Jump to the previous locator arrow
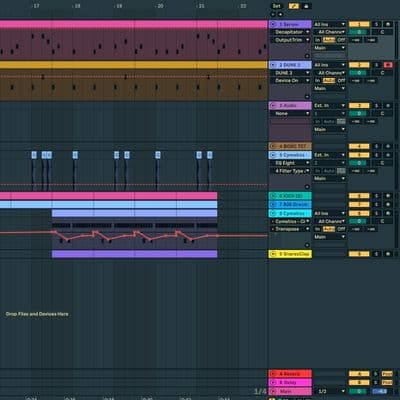This screenshot has width=400, height=400. click(273, 14)
